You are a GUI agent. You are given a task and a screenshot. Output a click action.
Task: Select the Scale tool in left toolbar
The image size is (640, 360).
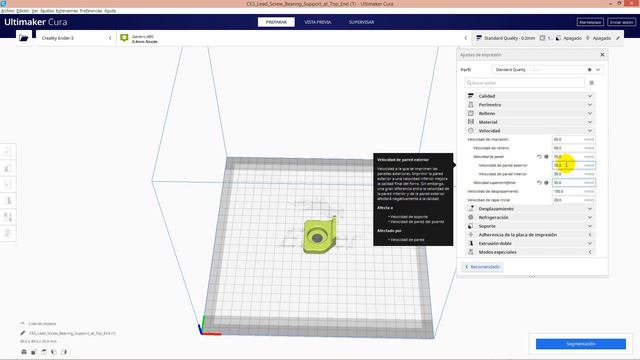tap(7, 168)
